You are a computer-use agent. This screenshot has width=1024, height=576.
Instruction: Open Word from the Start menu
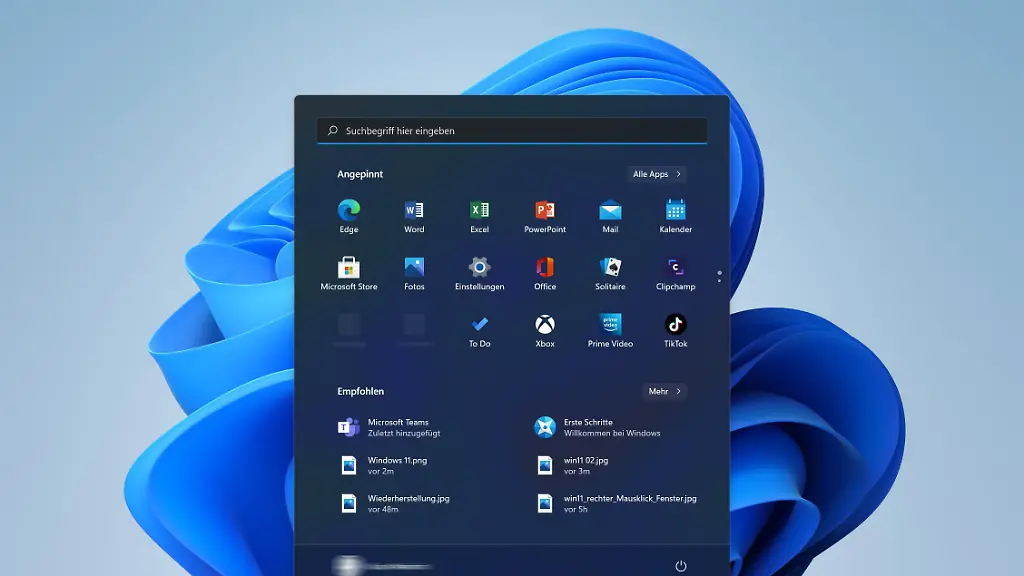pyautogui.click(x=414, y=212)
